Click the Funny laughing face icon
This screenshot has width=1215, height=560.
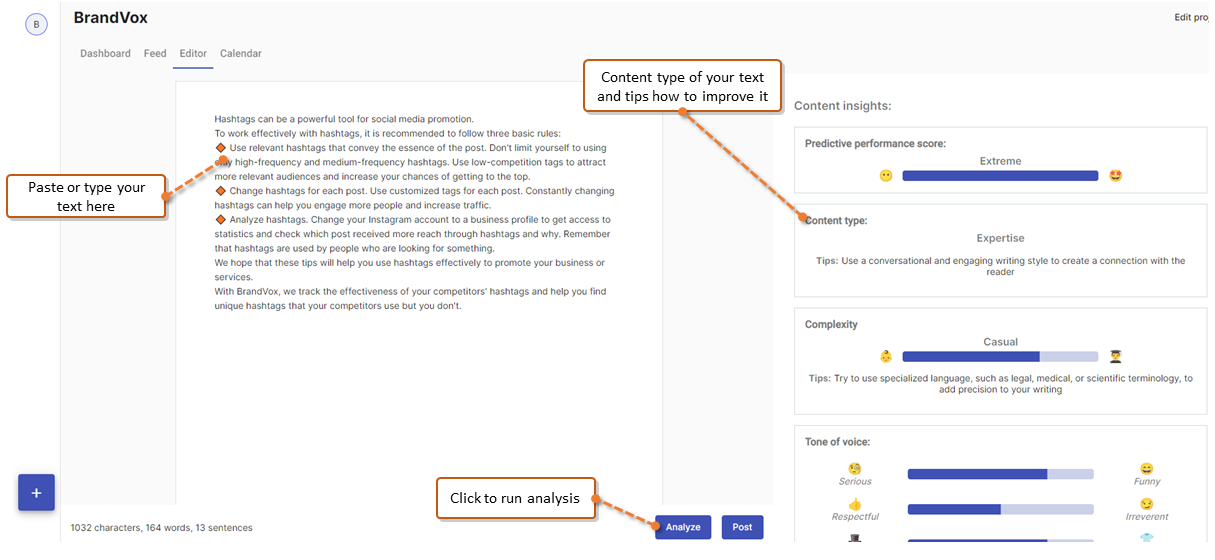coord(1147,468)
